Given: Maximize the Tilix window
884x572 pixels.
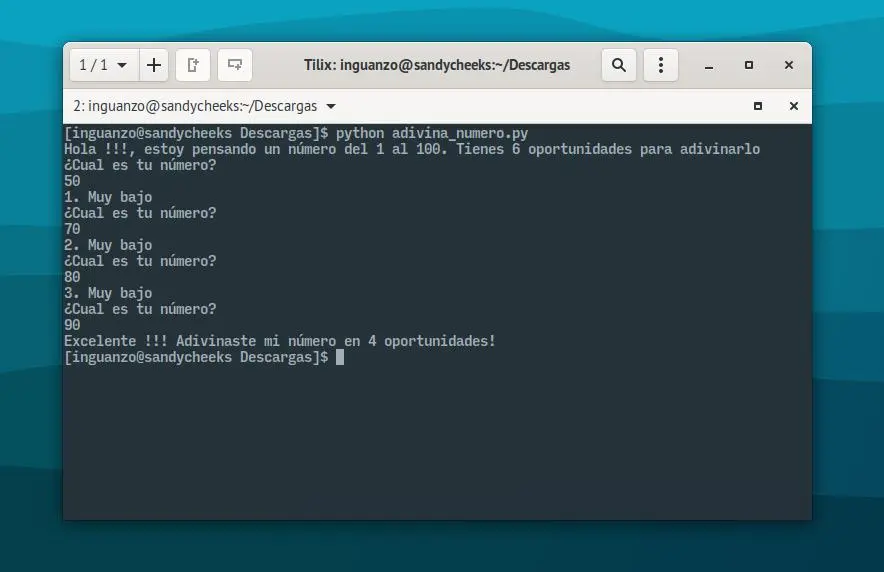Looking at the screenshot, I should tap(749, 65).
